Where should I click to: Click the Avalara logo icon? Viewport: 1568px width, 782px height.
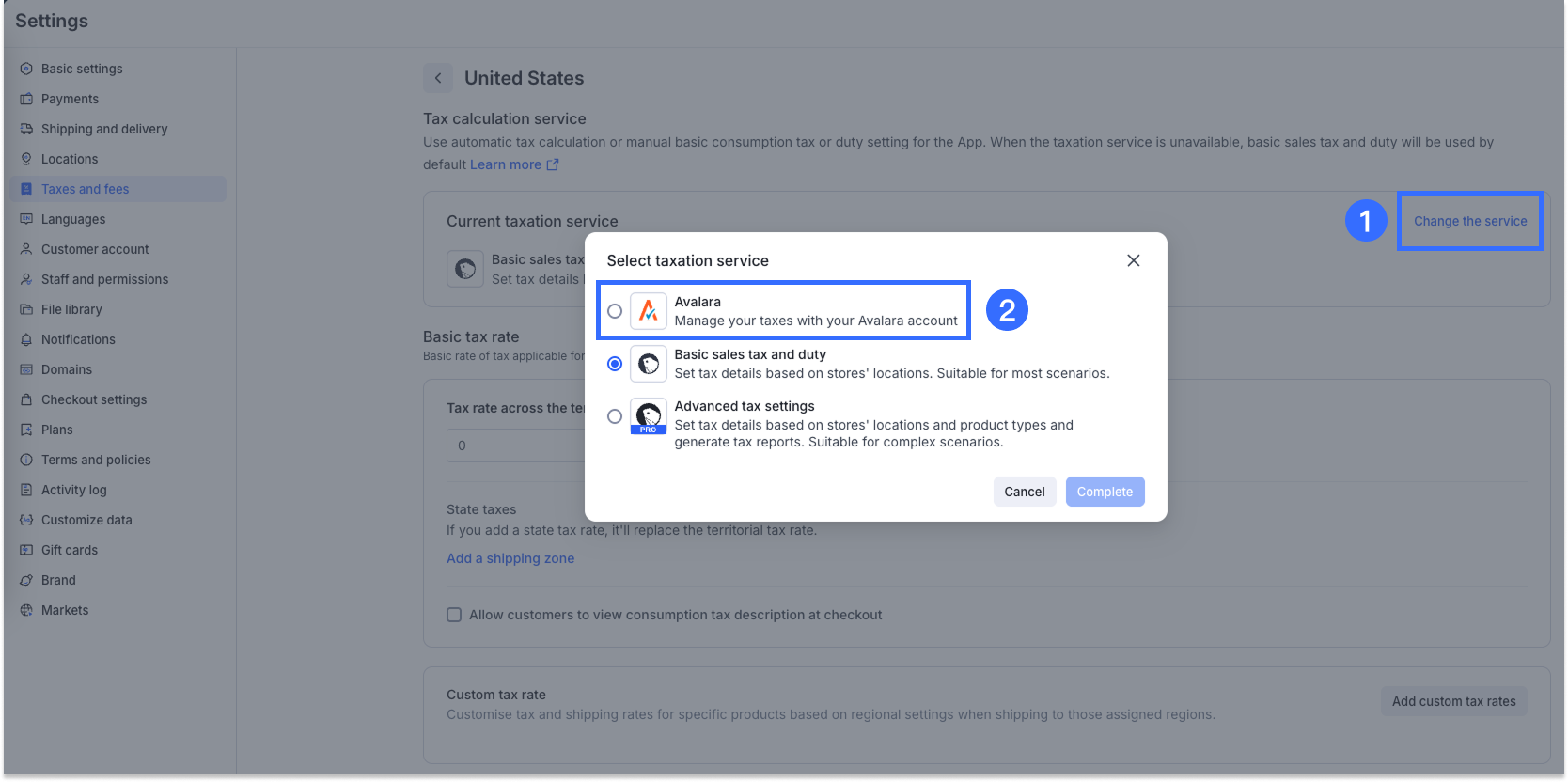coord(648,311)
